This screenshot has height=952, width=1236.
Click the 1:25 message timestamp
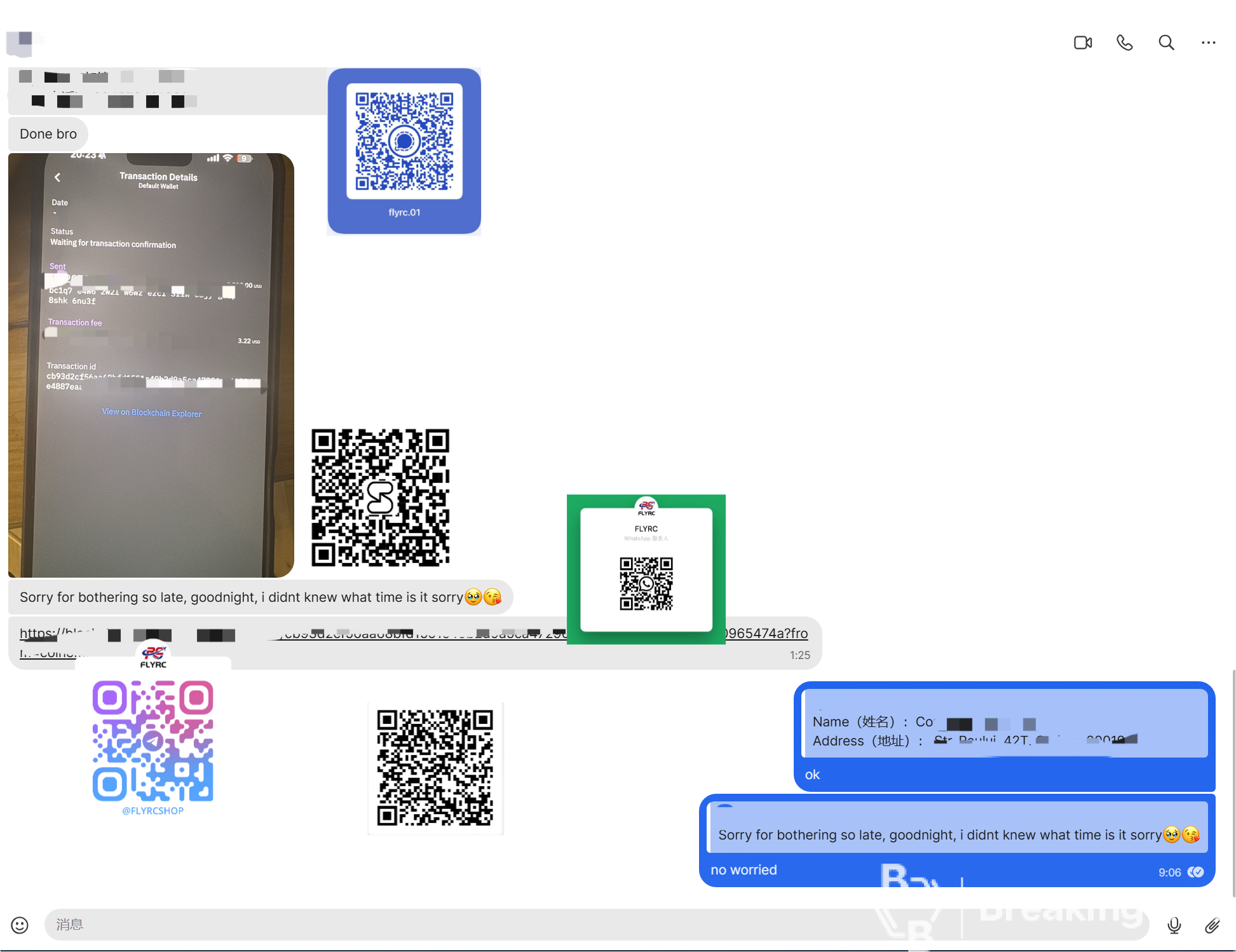point(800,655)
